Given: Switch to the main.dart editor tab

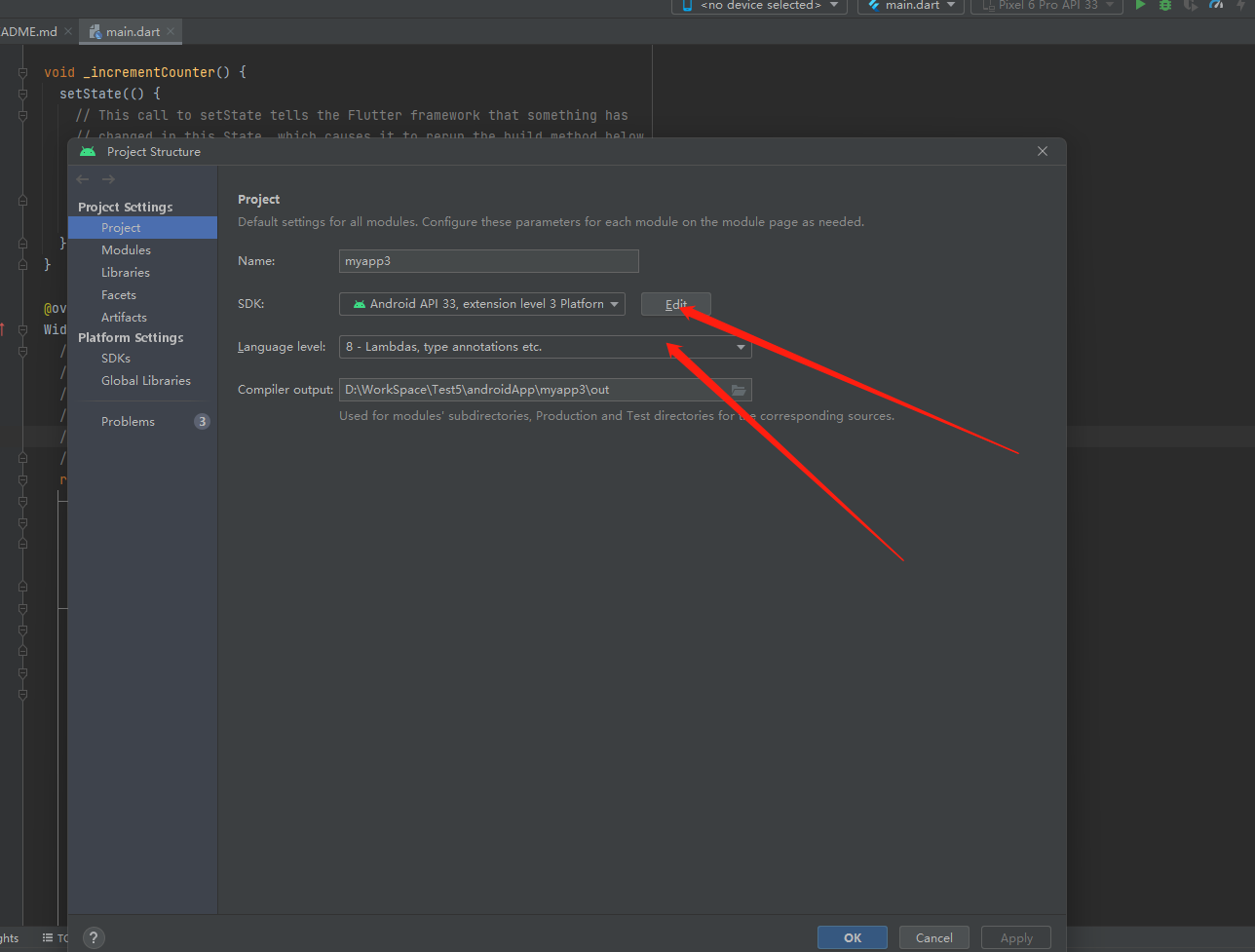Looking at the screenshot, I should 133,32.
